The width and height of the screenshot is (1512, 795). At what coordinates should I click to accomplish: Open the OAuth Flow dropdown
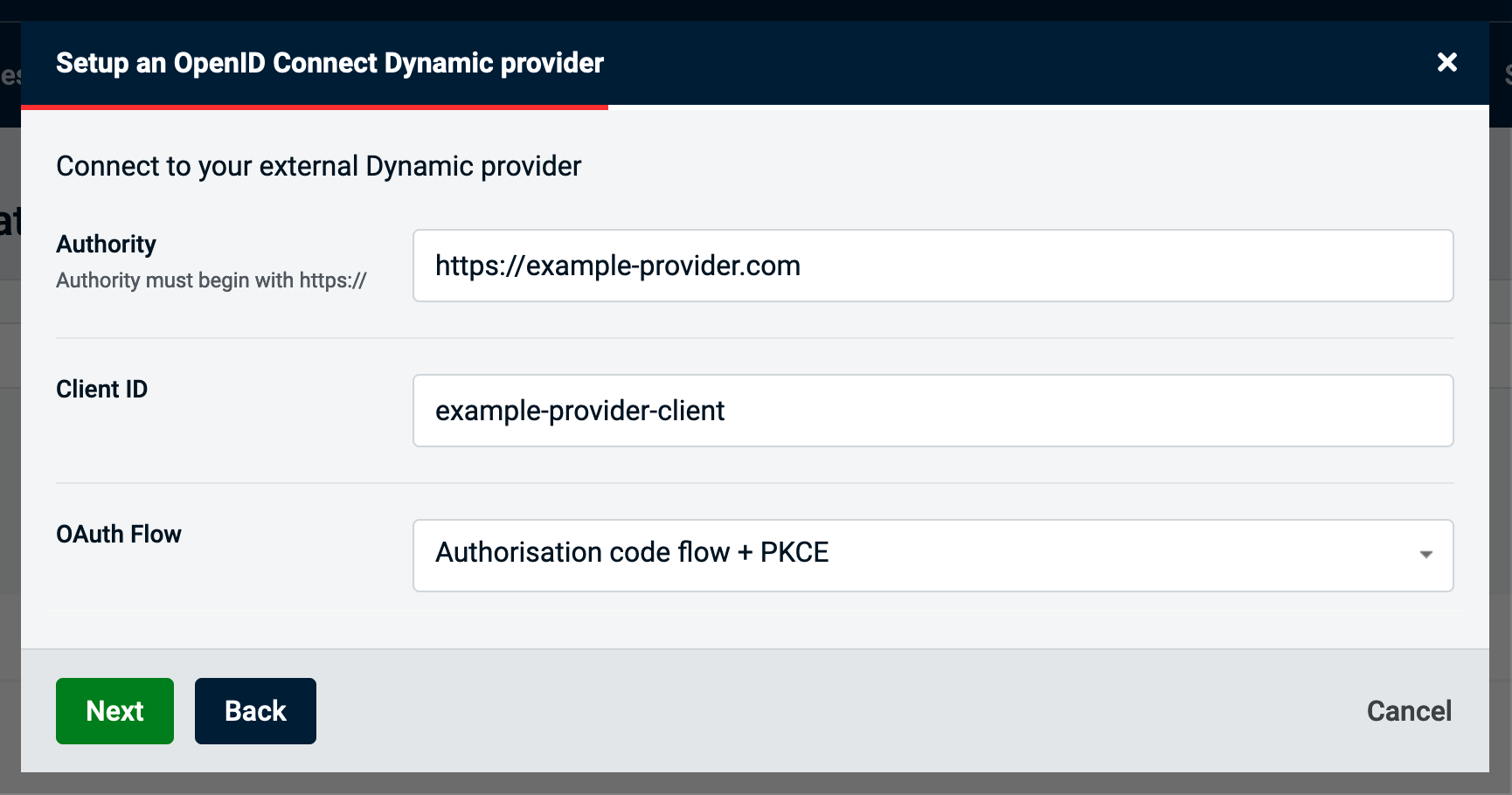933,556
